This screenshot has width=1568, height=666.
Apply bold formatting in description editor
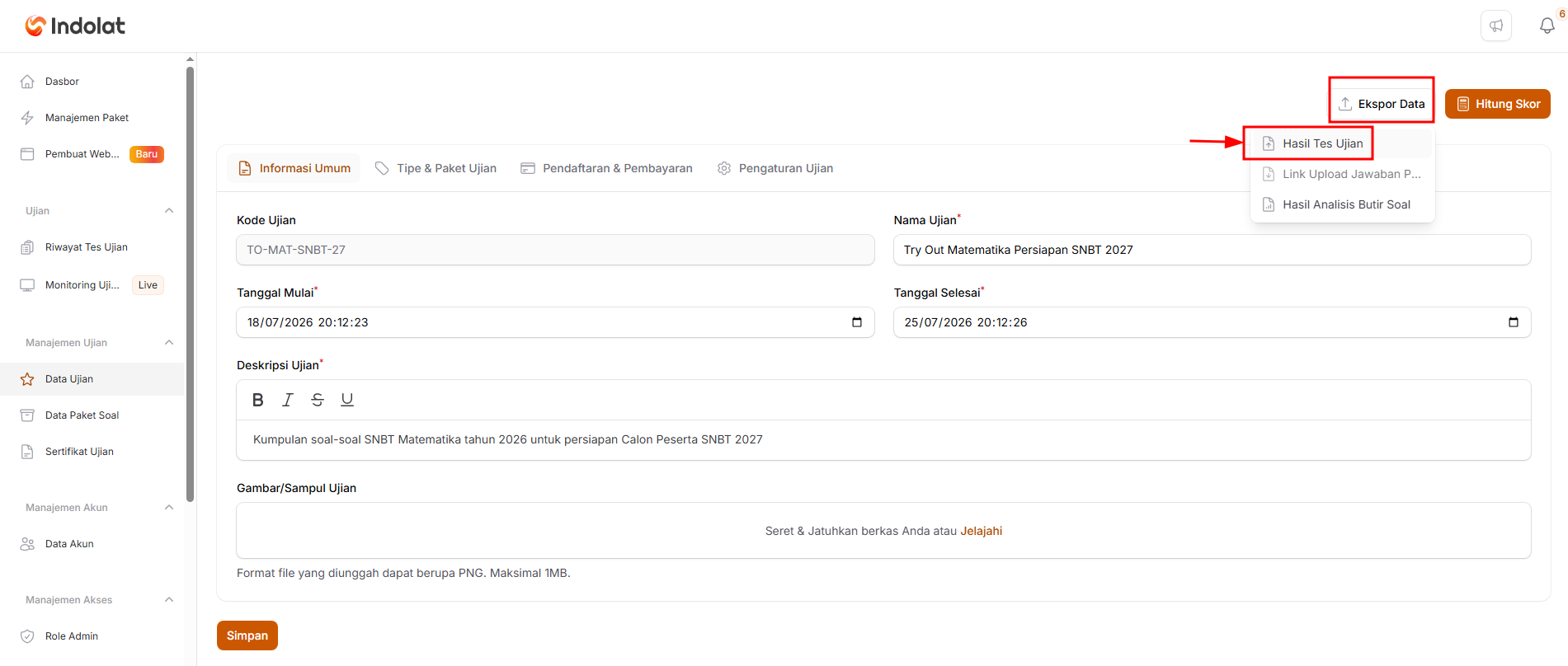point(258,400)
